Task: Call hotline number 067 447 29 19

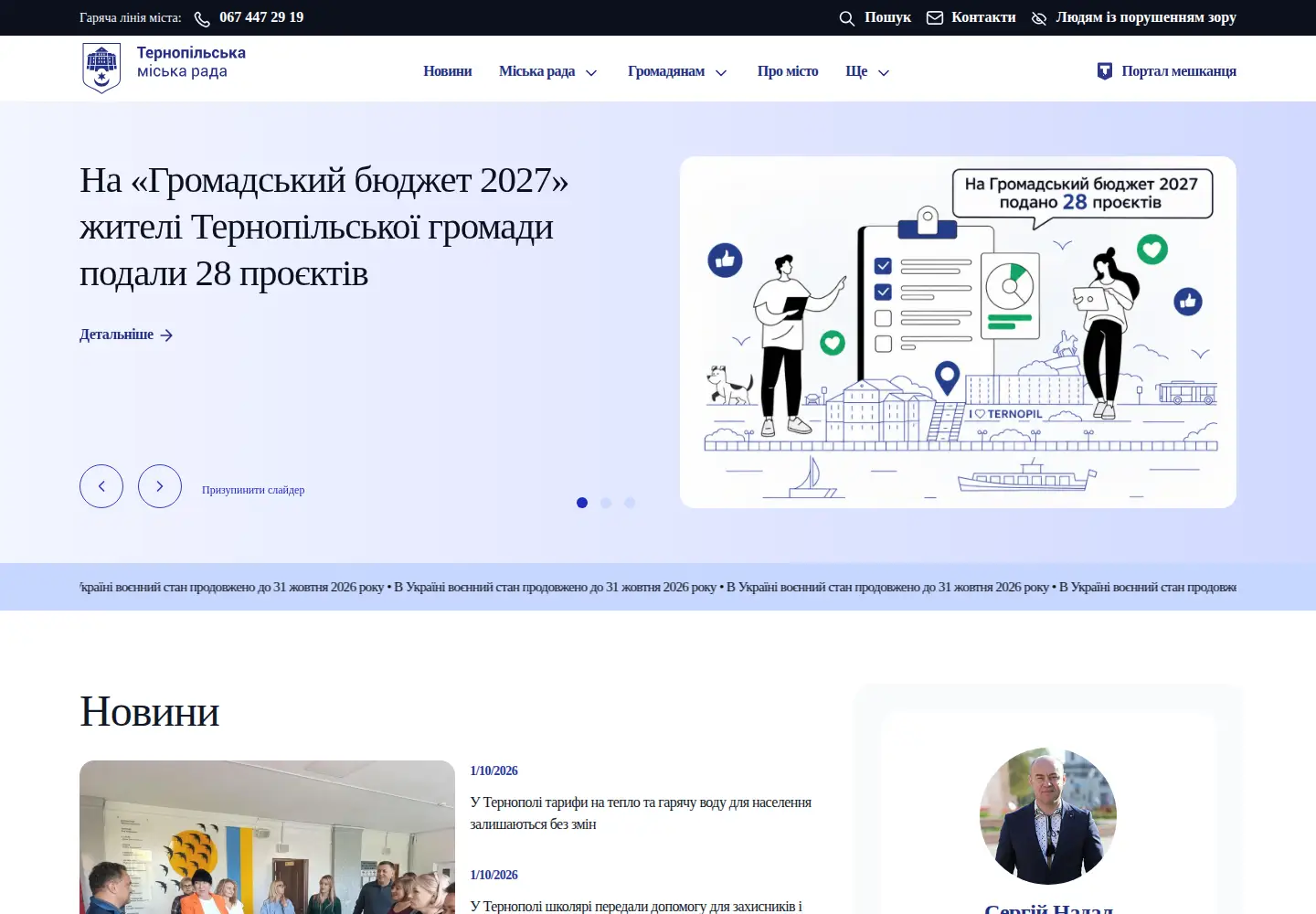Action: [x=261, y=17]
